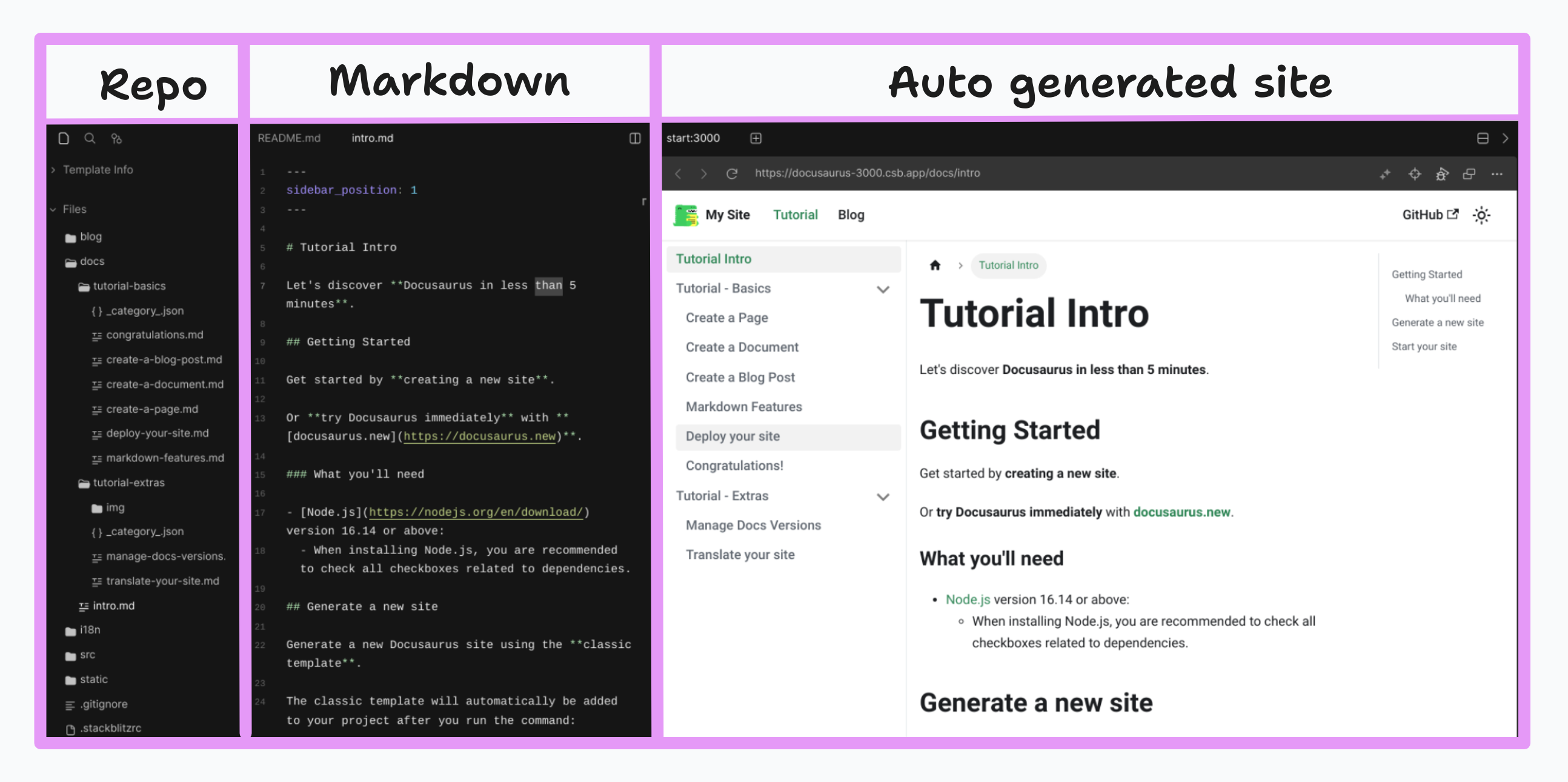The height and width of the screenshot is (782, 1568).
Task: Open preview in new window icon
Action: 1469,174
